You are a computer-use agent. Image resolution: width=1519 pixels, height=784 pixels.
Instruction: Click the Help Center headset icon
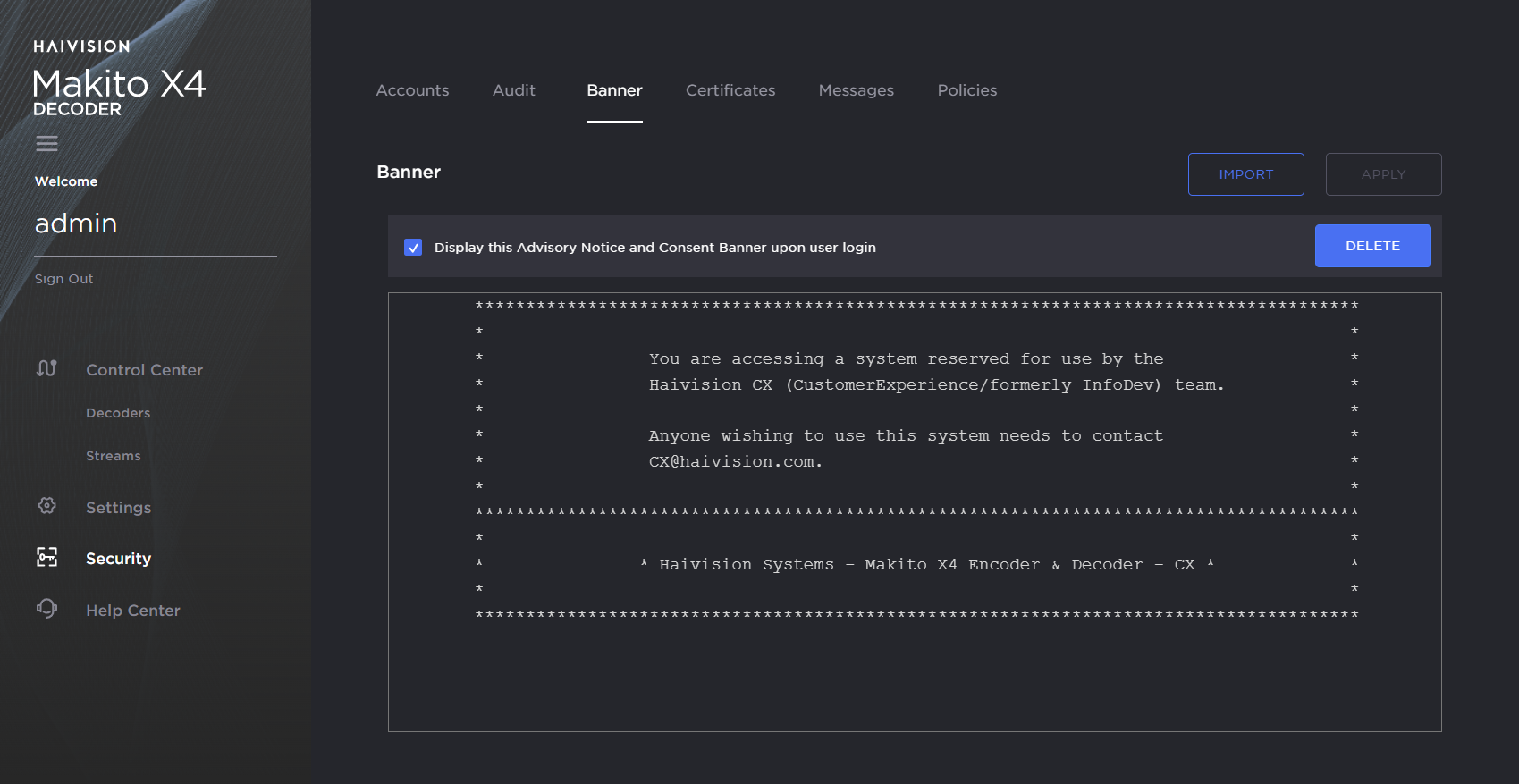click(46, 609)
